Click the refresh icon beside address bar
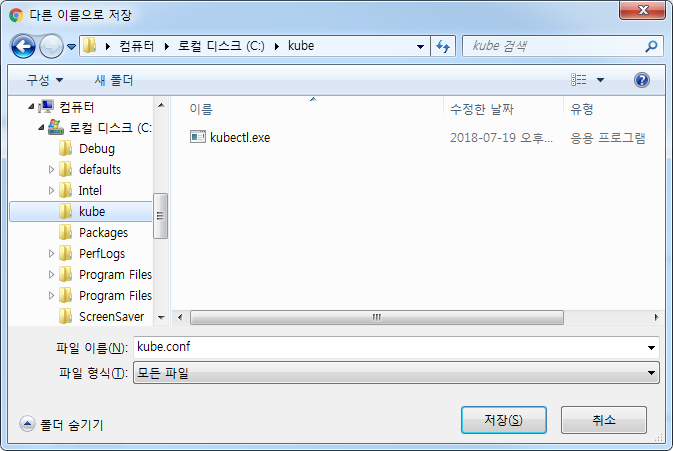The height and width of the screenshot is (451, 673). (x=443, y=46)
